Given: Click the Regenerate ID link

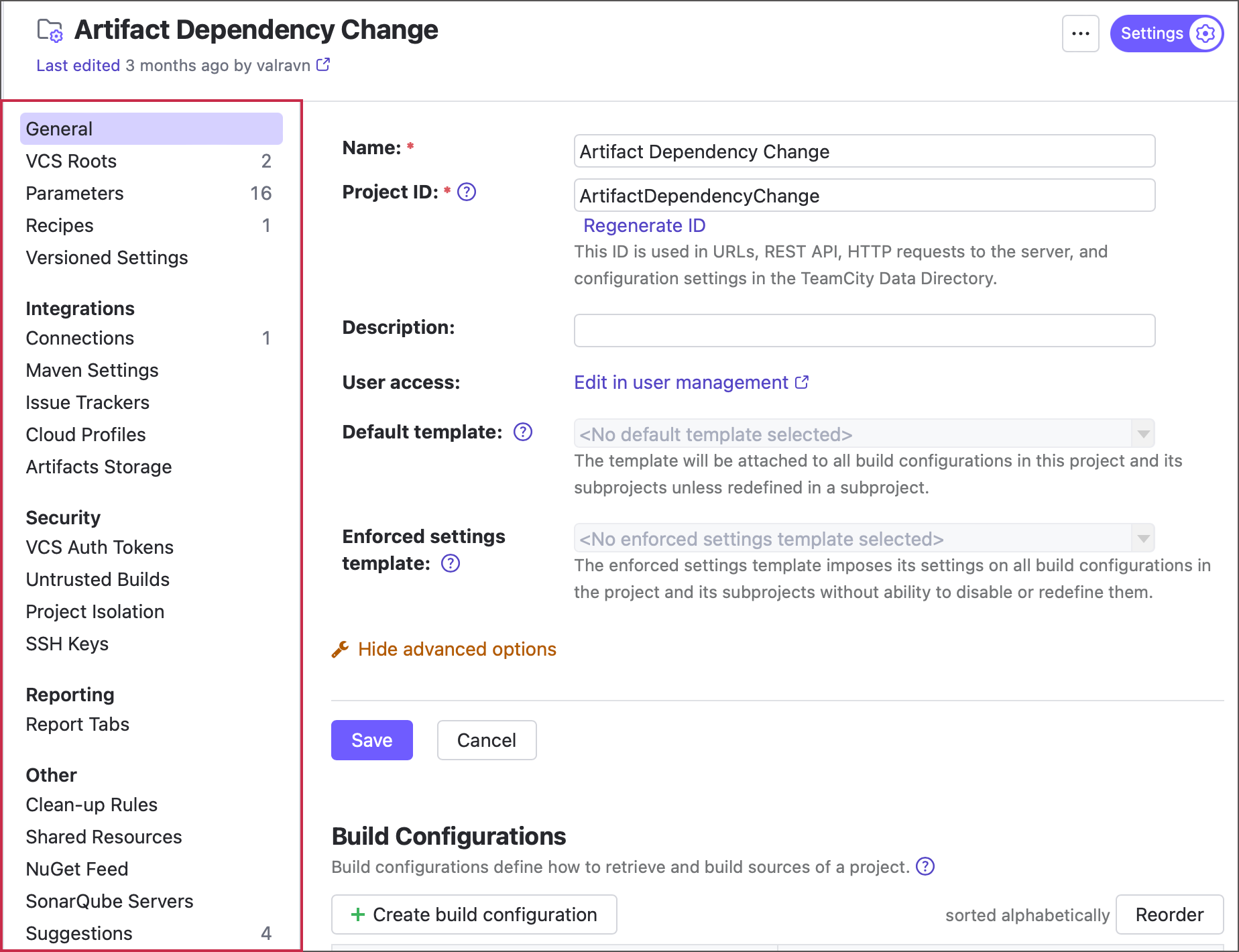Looking at the screenshot, I should click(644, 226).
